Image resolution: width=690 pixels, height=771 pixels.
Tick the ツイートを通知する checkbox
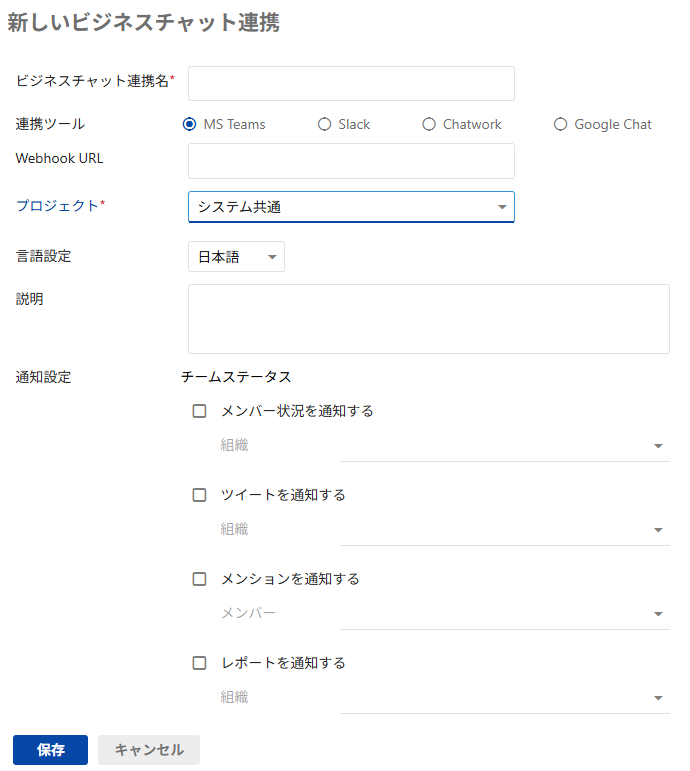(x=199, y=495)
